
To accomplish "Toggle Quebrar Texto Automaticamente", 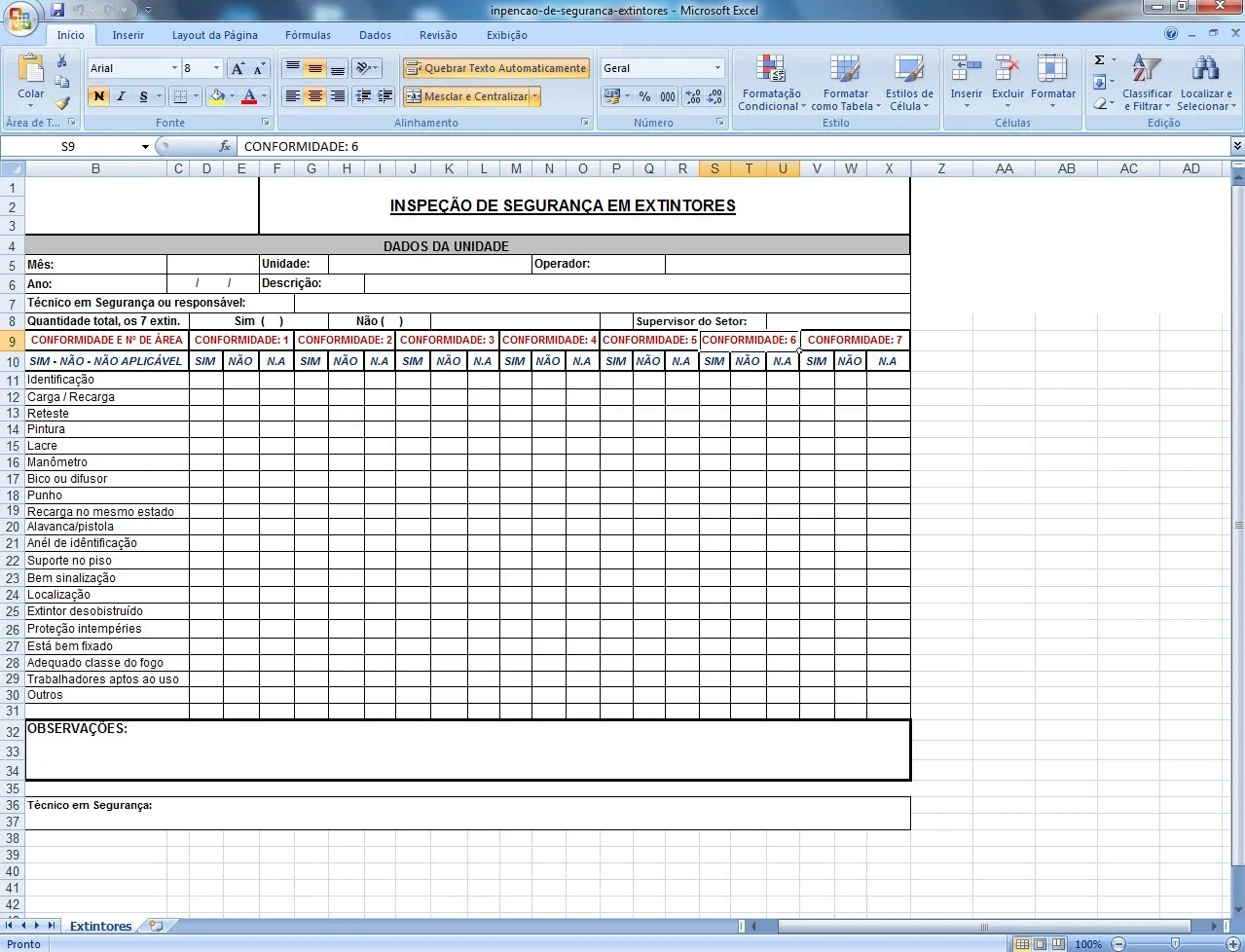I will click(x=496, y=68).
